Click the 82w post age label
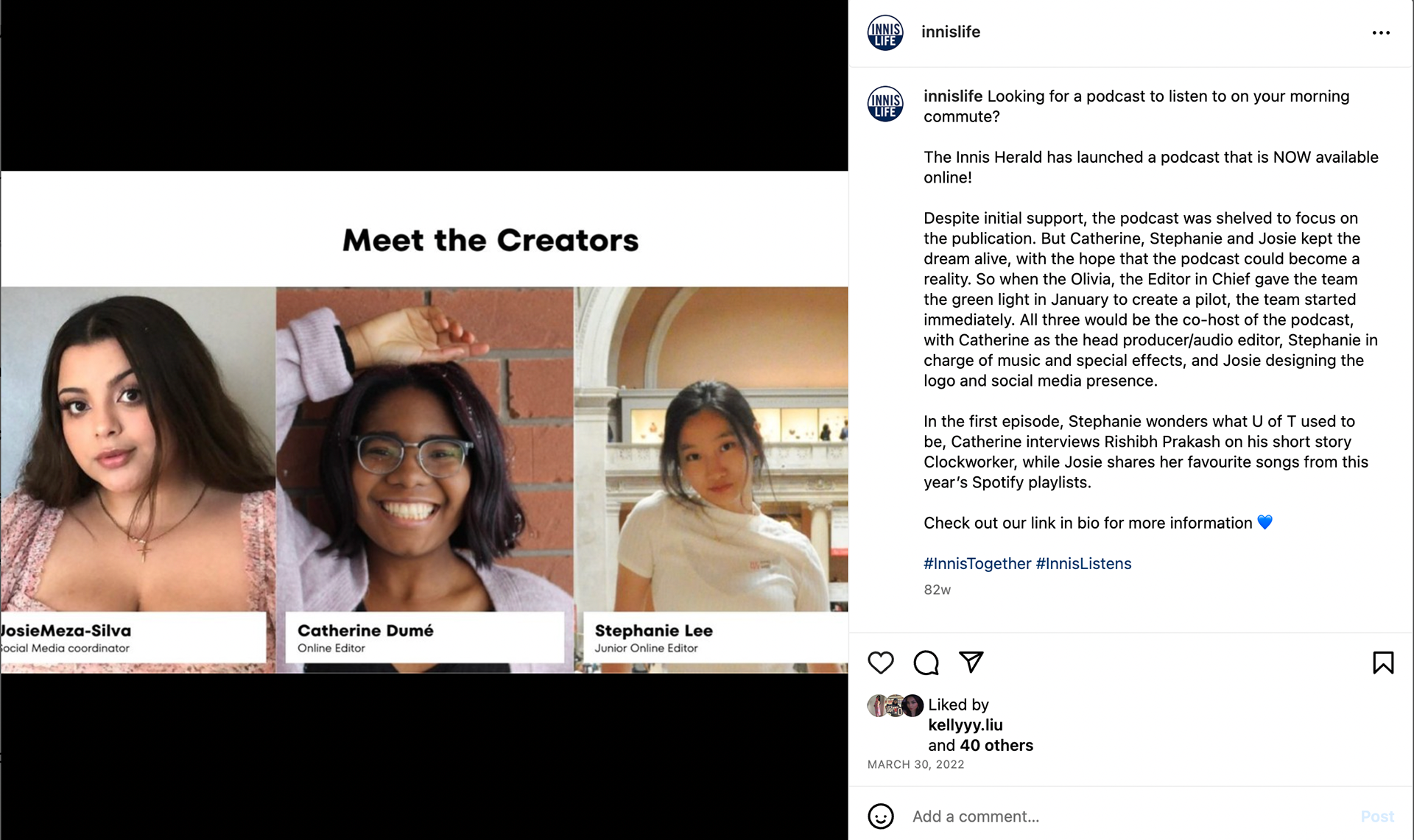This screenshot has height=840, width=1414. (x=937, y=590)
